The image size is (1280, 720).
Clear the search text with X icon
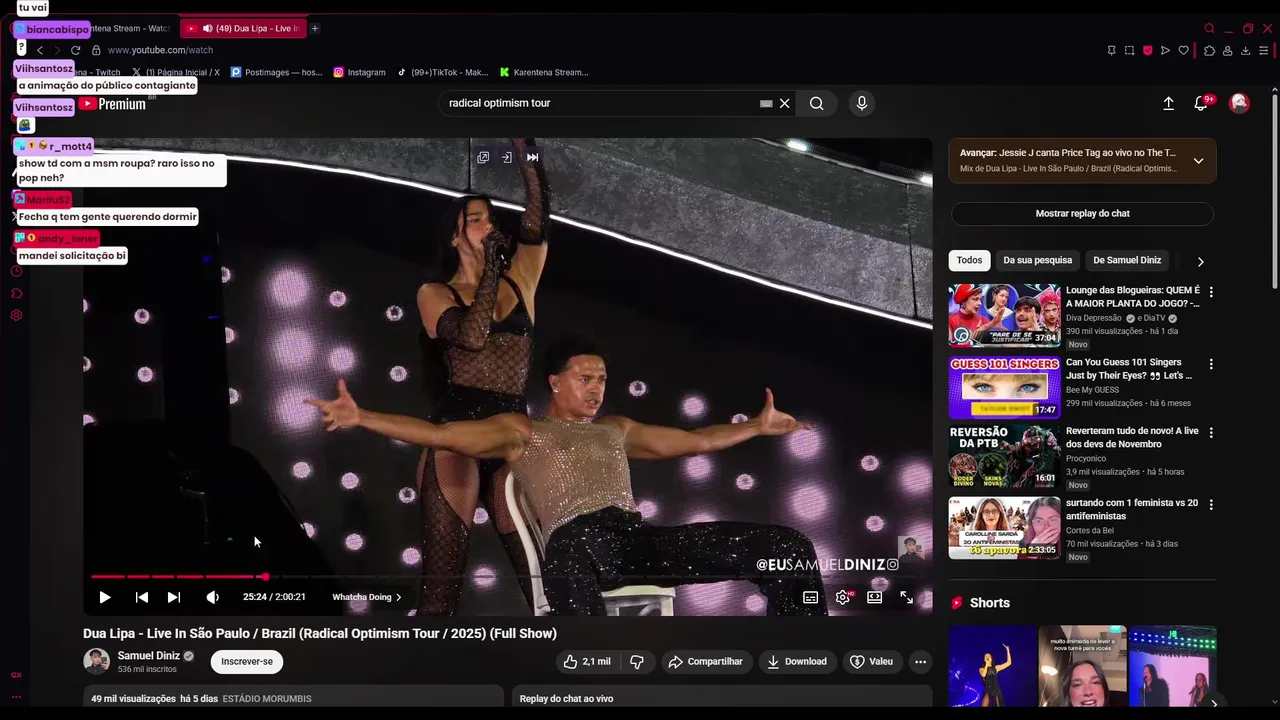[785, 103]
